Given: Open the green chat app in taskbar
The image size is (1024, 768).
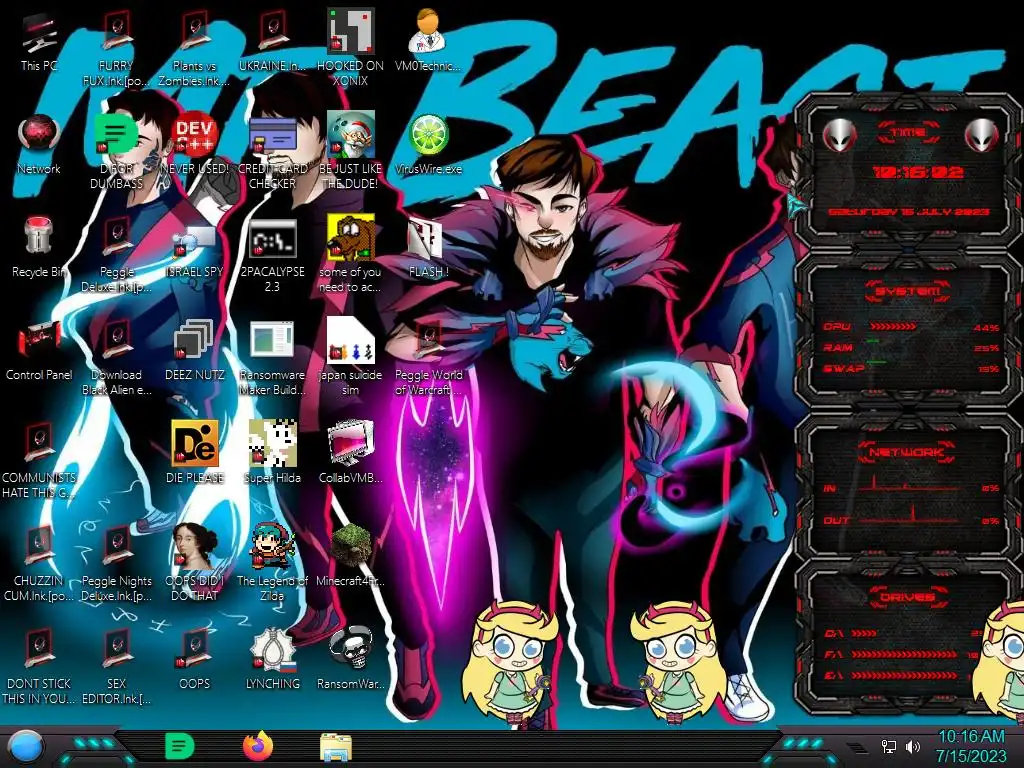Looking at the screenshot, I should coord(180,746).
